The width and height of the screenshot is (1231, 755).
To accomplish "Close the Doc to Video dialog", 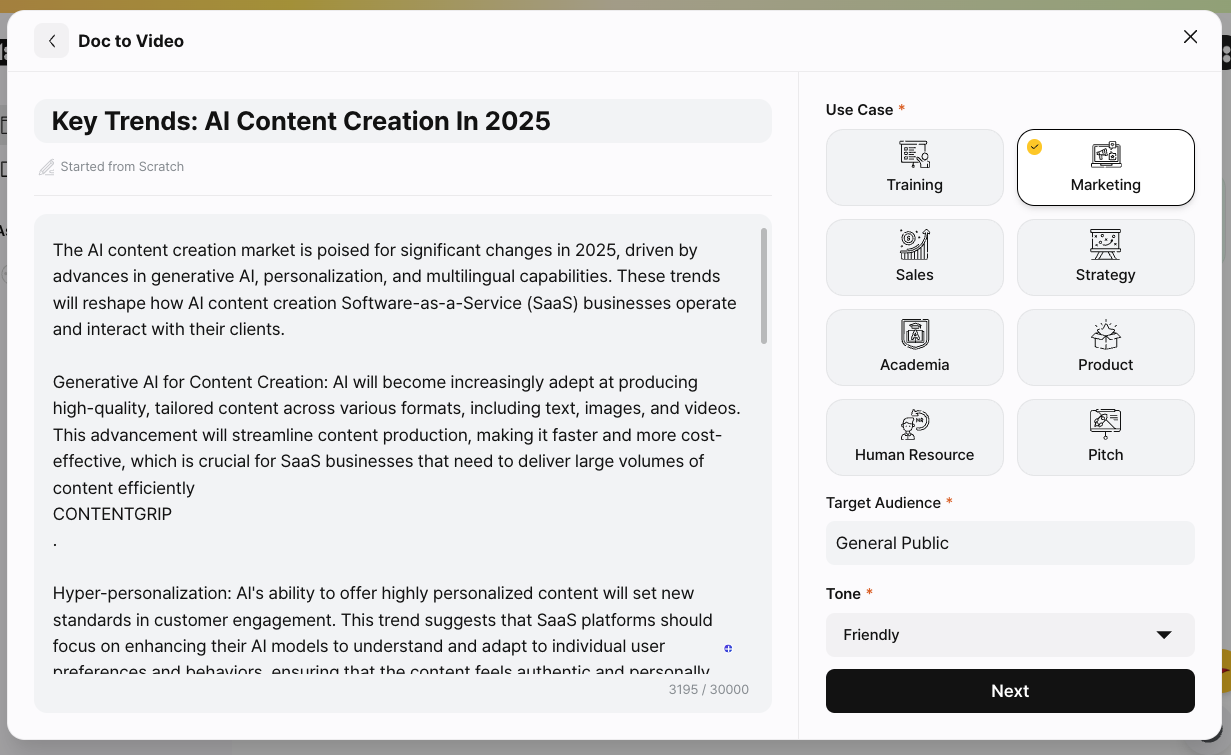I will 1190,37.
